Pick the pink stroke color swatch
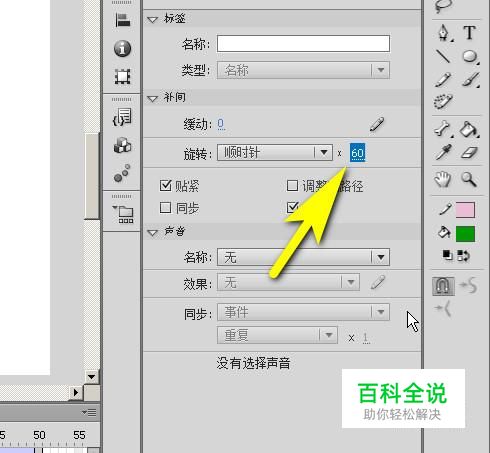This screenshot has height=453, width=490. pyautogui.click(x=465, y=209)
